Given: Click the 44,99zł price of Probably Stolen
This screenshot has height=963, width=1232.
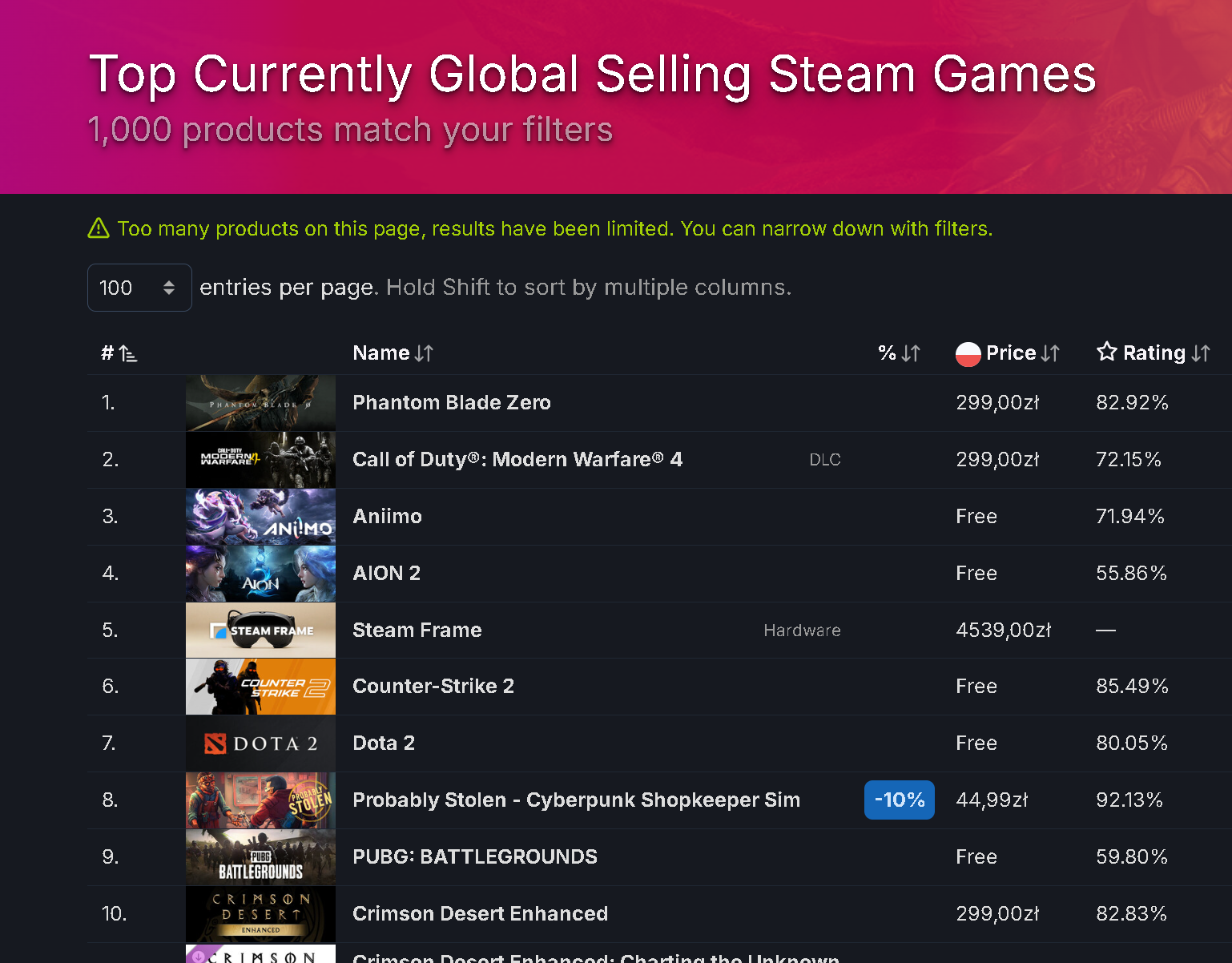Looking at the screenshot, I should pyautogui.click(x=992, y=800).
